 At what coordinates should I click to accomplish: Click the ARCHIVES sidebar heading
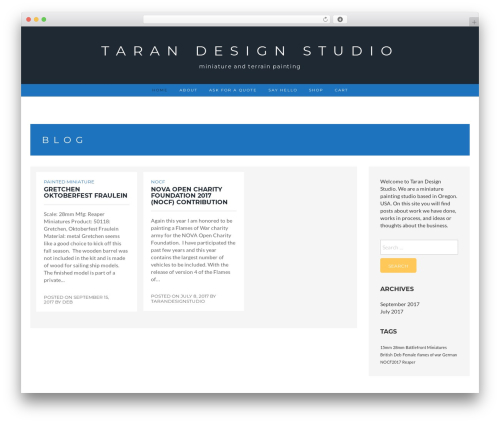[397, 289]
